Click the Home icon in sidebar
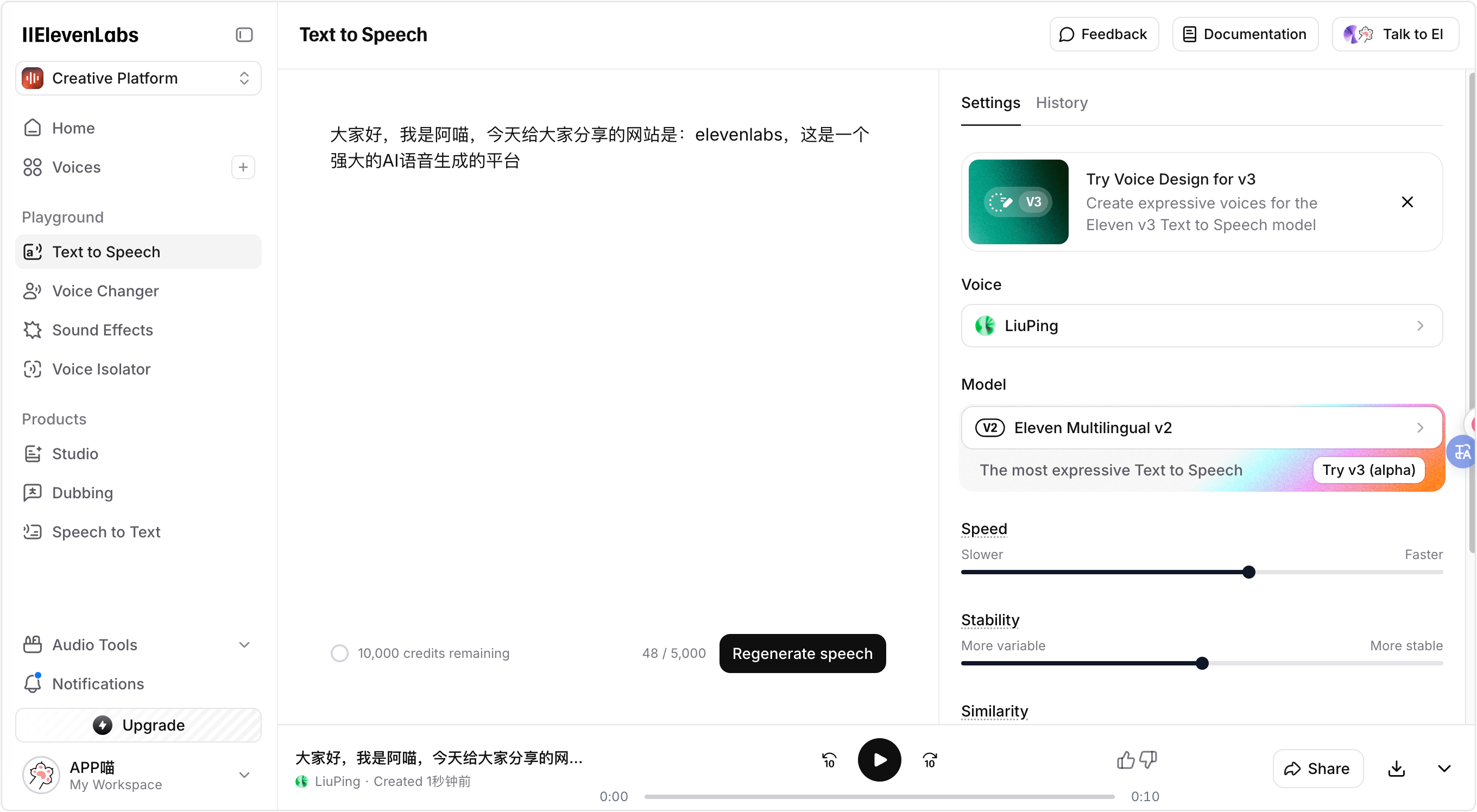This screenshot has height=812, width=1477. pyautogui.click(x=33, y=128)
